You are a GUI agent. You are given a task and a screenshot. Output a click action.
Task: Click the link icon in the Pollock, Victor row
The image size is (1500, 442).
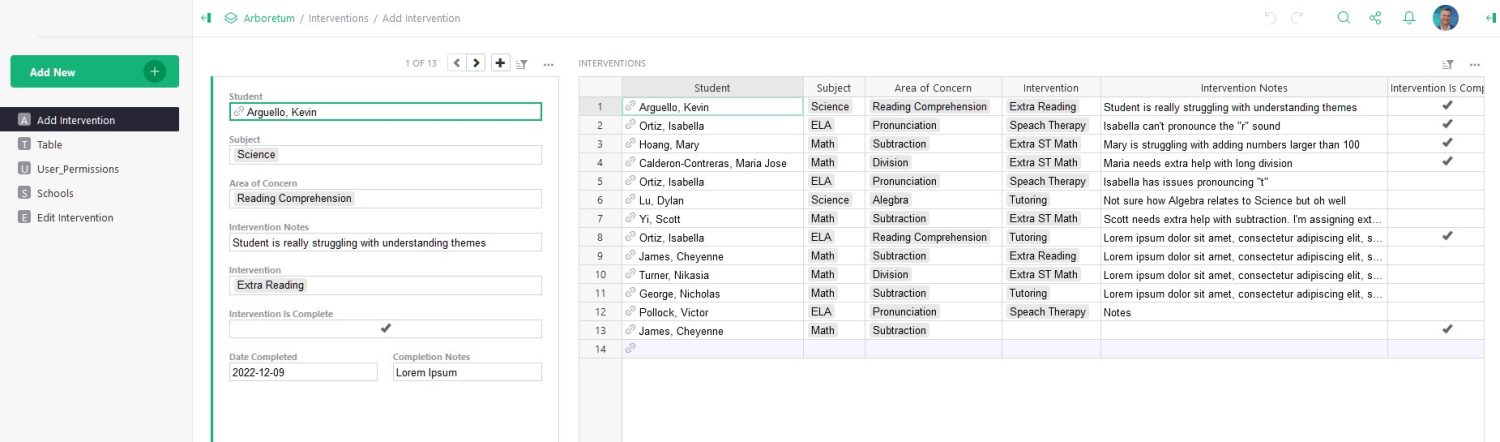[x=630, y=312]
